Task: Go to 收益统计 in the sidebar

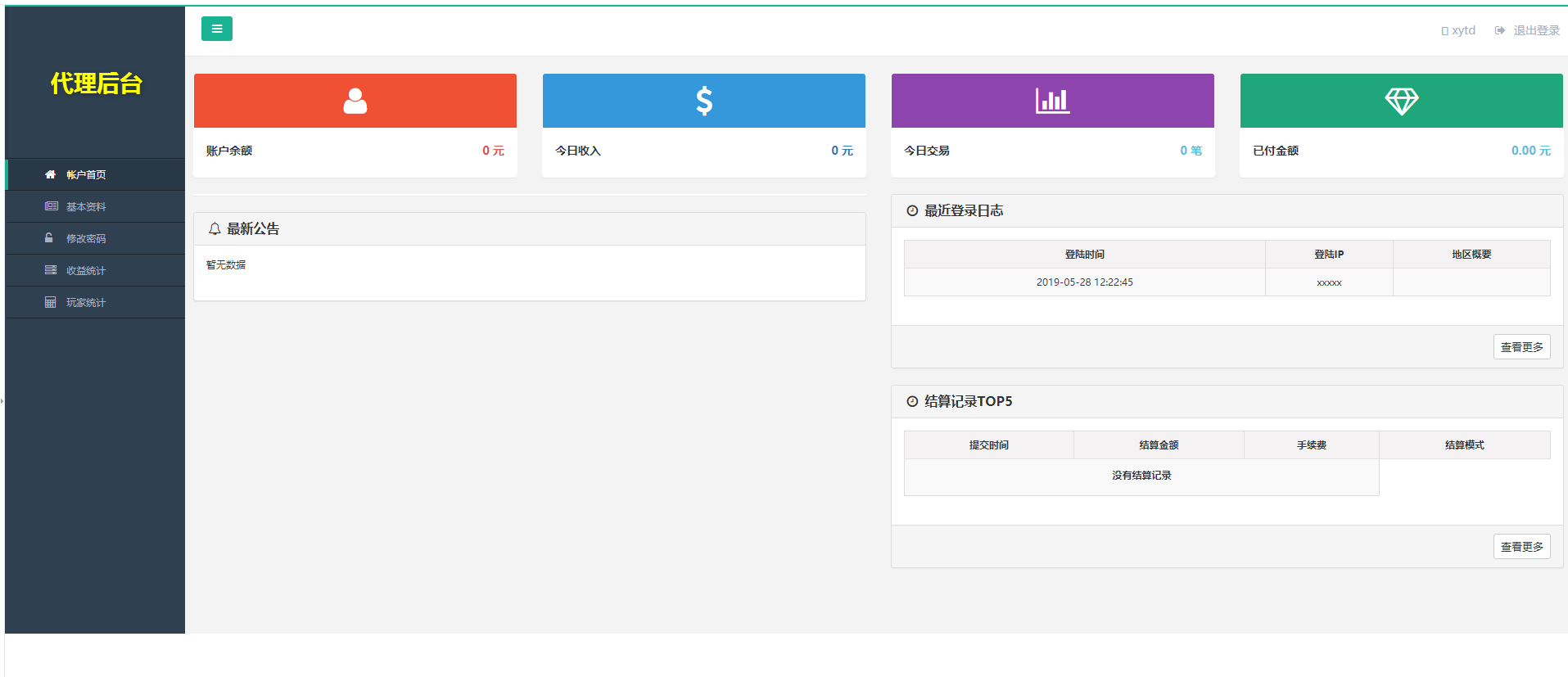Action: point(85,270)
